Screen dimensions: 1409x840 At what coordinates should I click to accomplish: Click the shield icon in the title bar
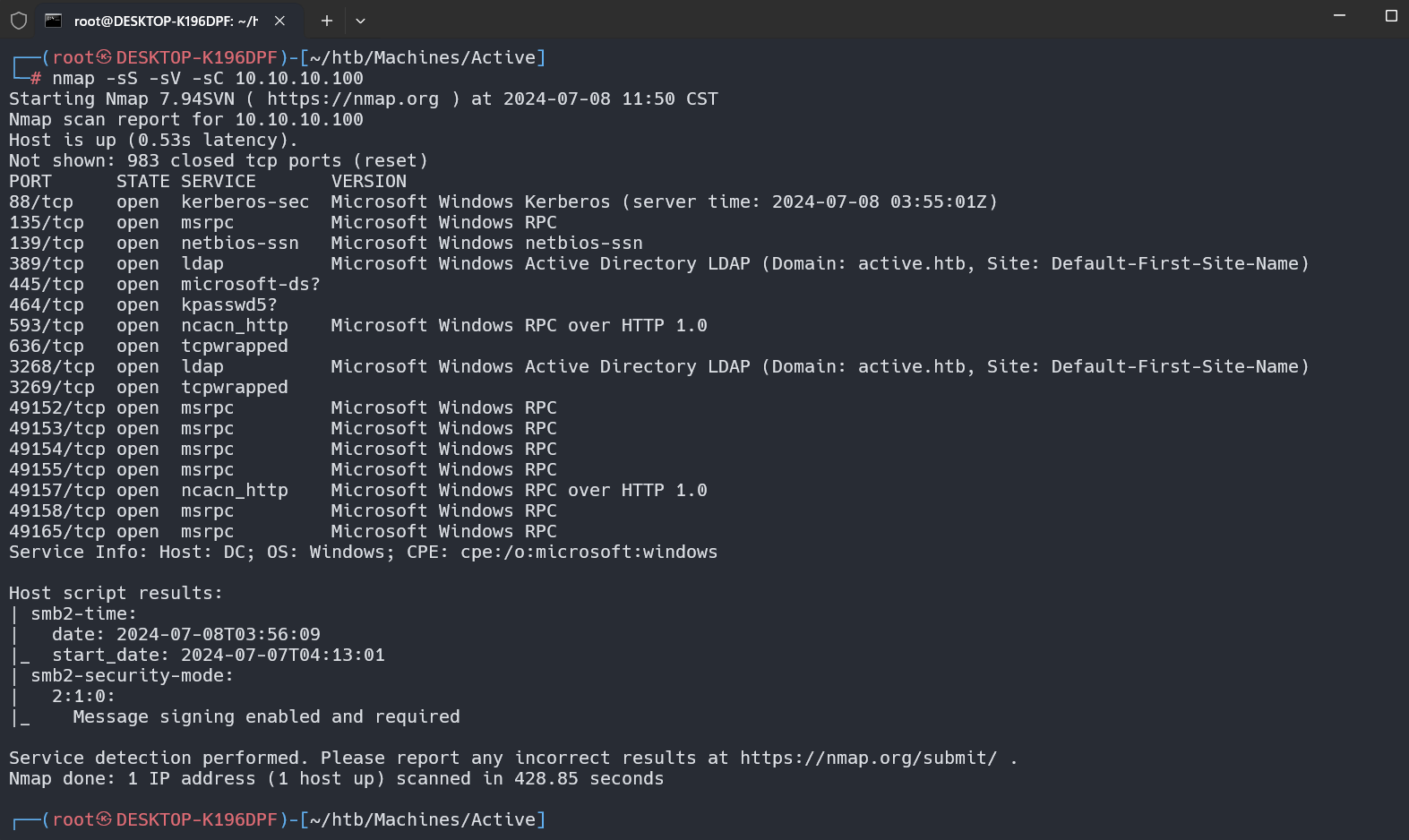(x=19, y=21)
